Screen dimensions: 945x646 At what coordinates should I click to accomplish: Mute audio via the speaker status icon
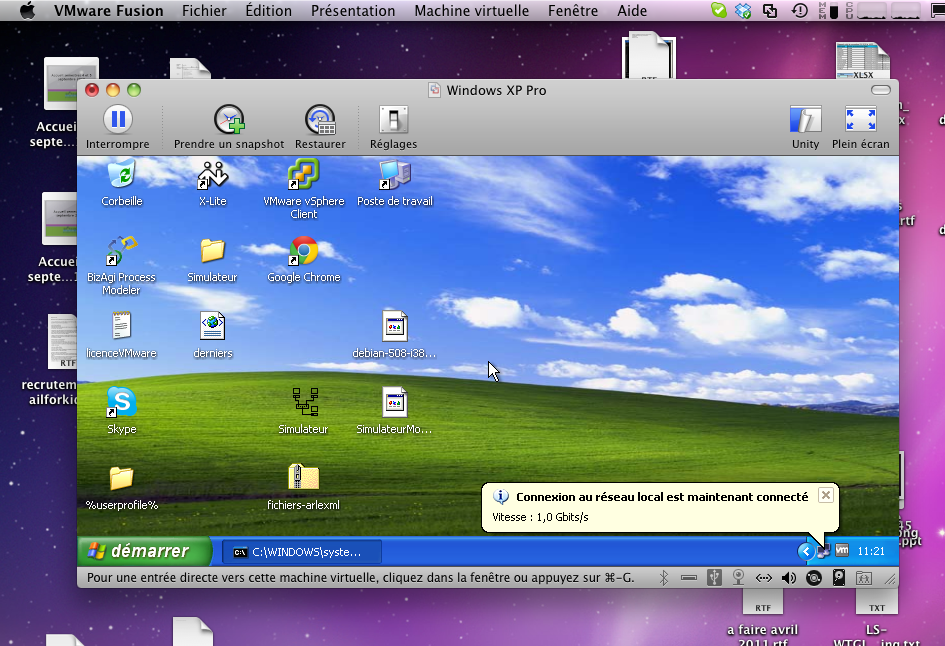click(788, 577)
